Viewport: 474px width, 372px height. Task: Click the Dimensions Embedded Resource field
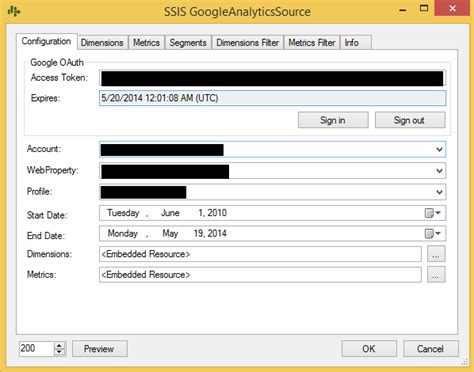tap(260, 254)
